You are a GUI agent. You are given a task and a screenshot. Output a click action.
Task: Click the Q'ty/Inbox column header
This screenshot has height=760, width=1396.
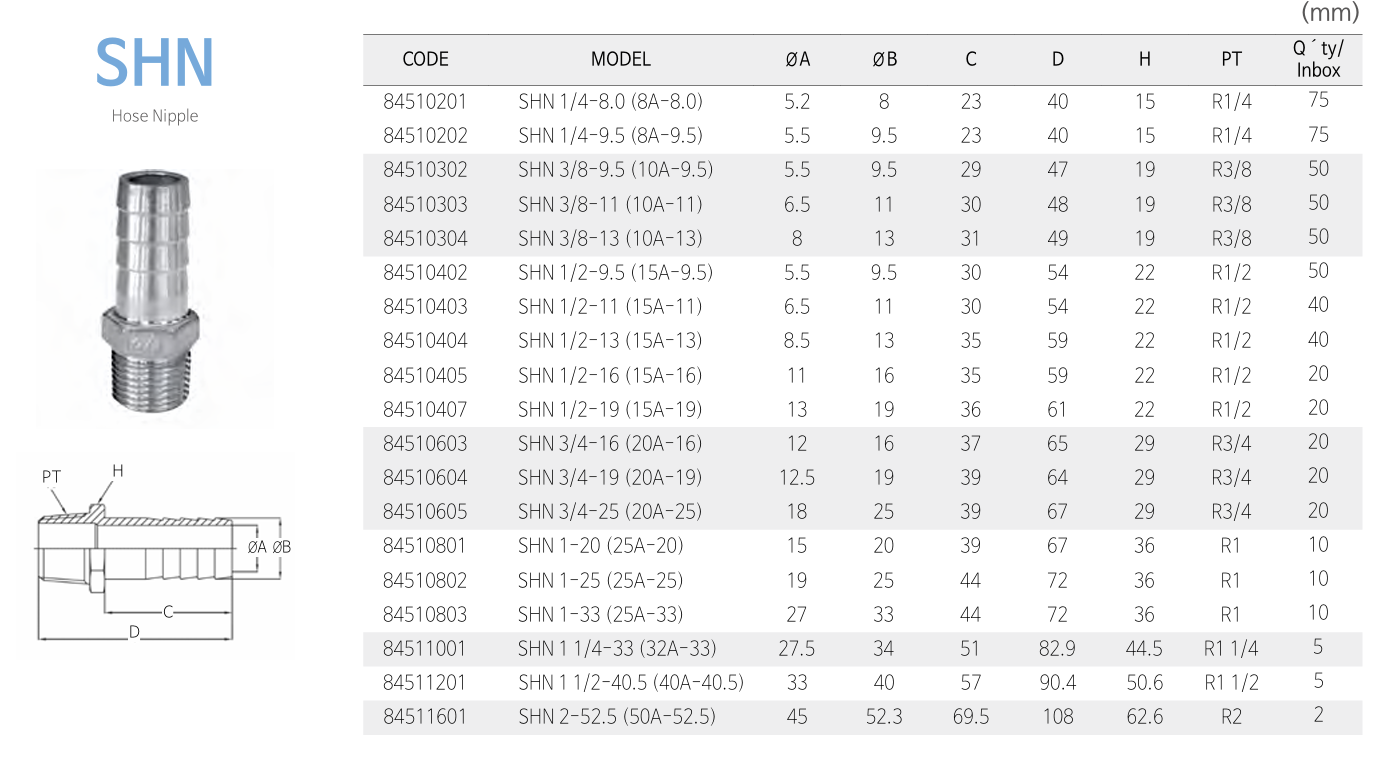[1318, 59]
